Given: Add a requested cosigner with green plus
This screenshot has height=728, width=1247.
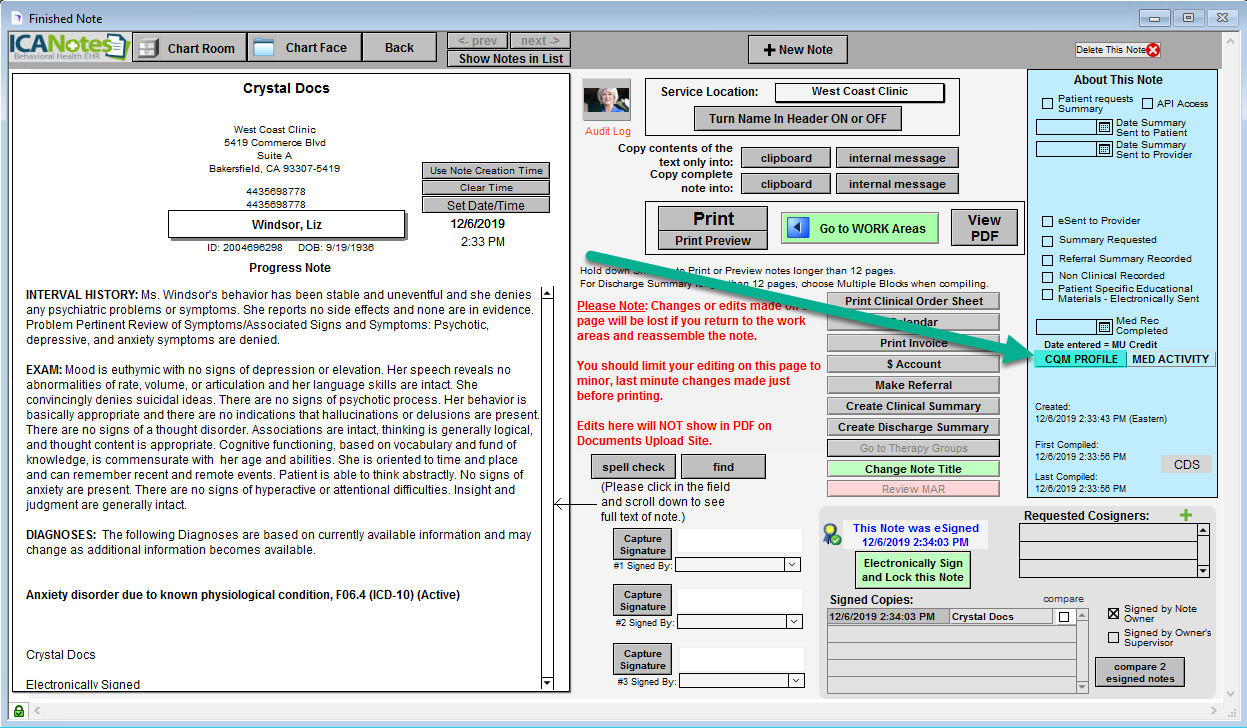Looking at the screenshot, I should 1186,515.
